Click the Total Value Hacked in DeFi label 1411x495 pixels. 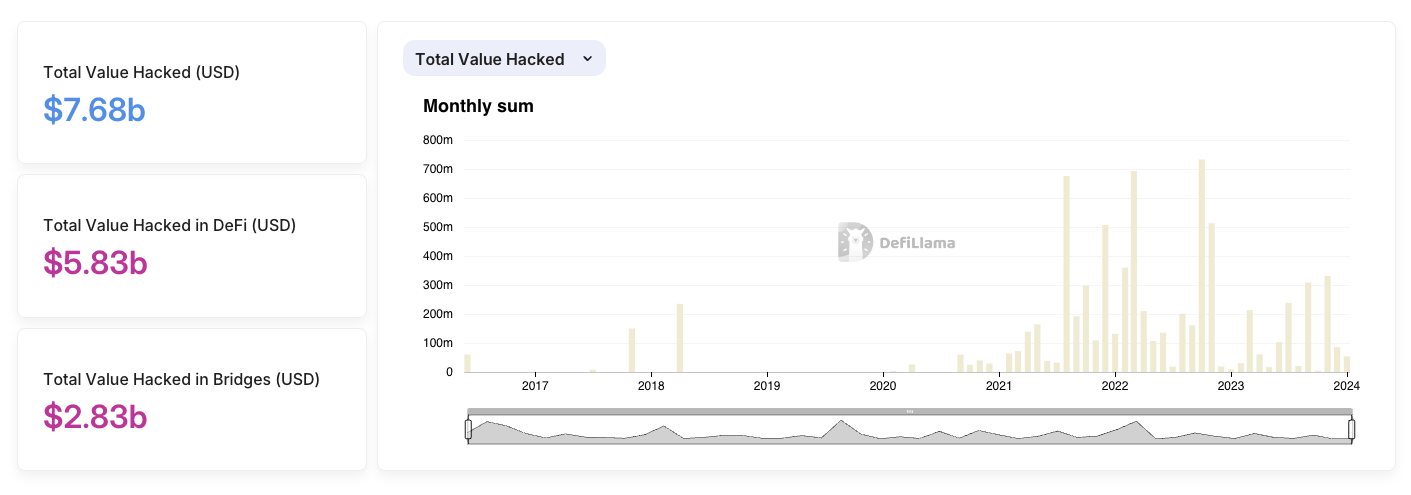tap(169, 226)
